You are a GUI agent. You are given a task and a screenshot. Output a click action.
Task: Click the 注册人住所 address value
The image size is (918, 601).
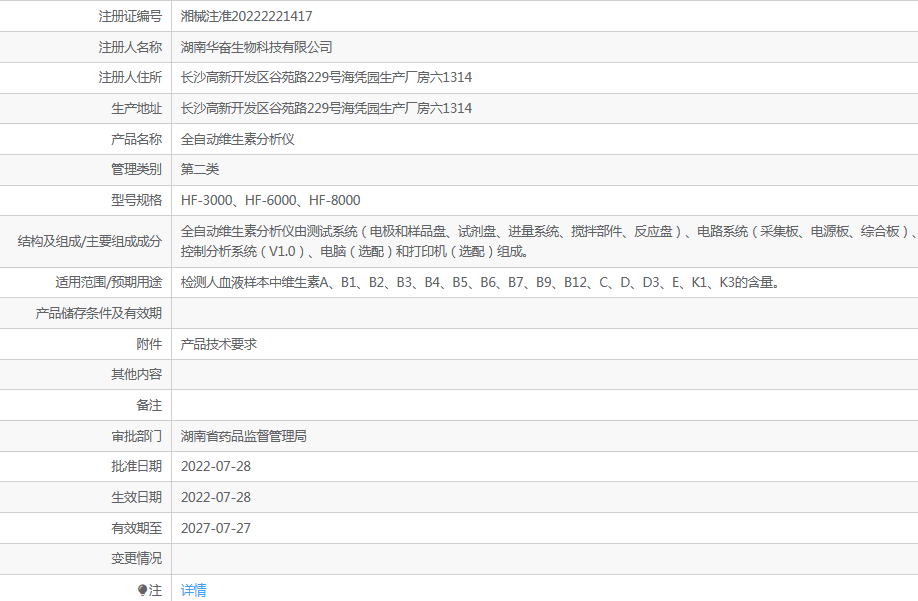point(326,77)
